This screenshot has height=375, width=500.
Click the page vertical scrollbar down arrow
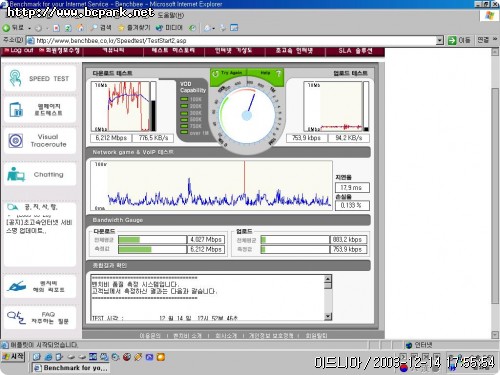point(495,334)
